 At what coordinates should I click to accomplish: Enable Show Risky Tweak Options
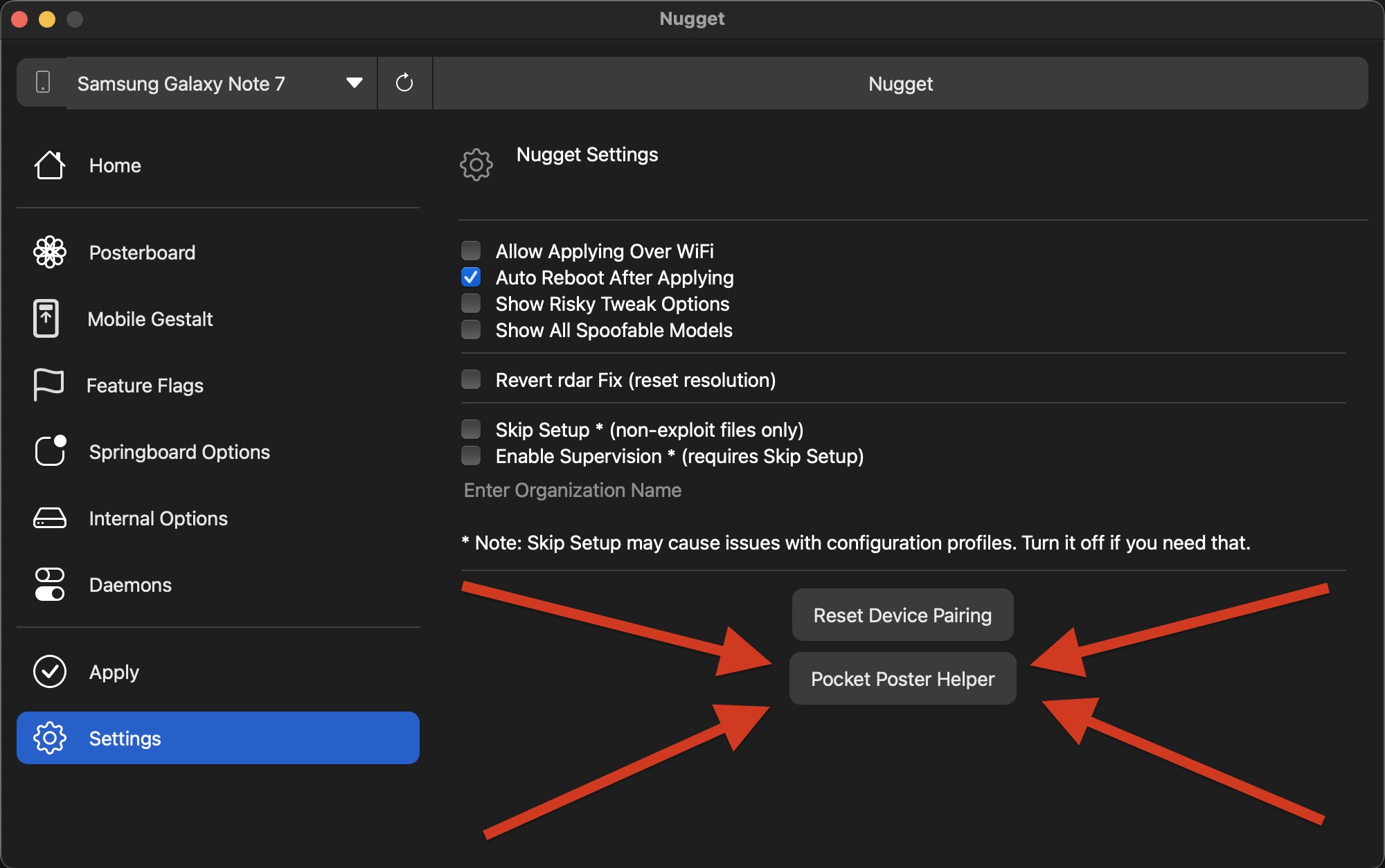471,303
